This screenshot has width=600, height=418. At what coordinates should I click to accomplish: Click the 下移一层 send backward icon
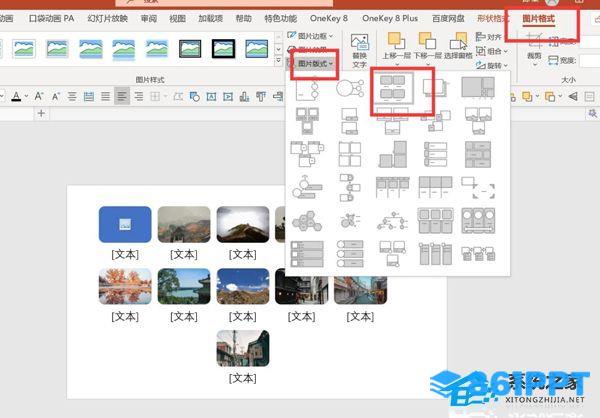coord(427,41)
